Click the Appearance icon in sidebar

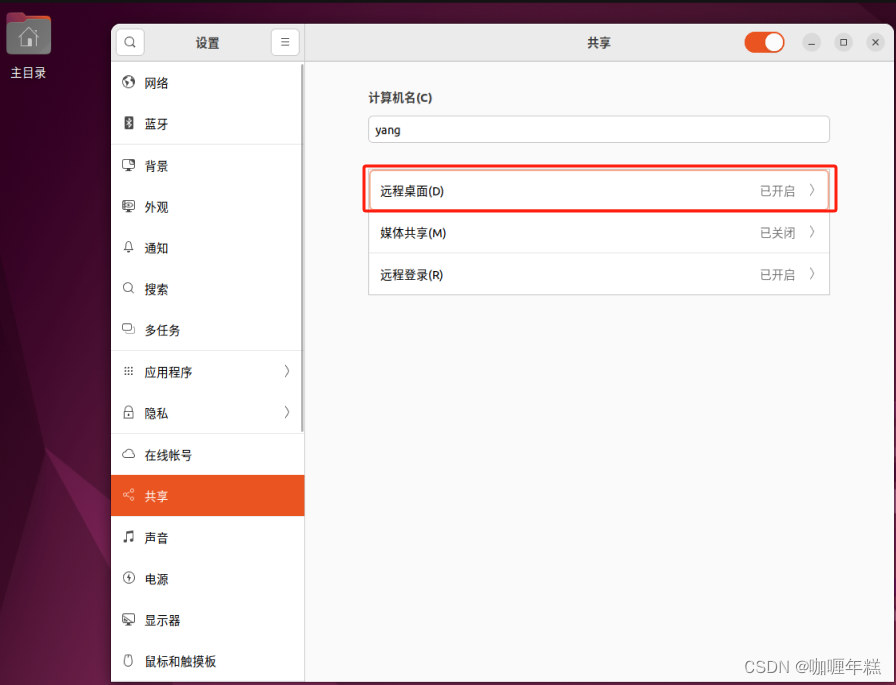click(x=129, y=206)
